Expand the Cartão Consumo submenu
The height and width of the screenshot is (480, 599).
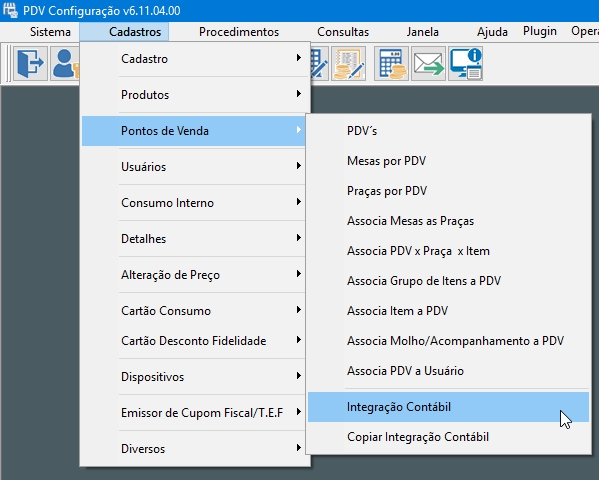[193, 311]
